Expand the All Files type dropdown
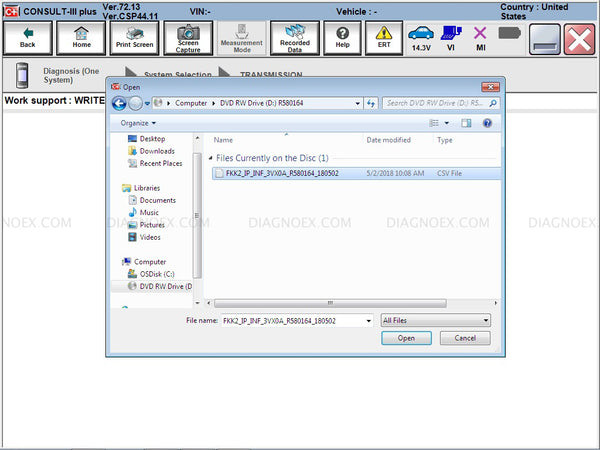 pos(435,320)
